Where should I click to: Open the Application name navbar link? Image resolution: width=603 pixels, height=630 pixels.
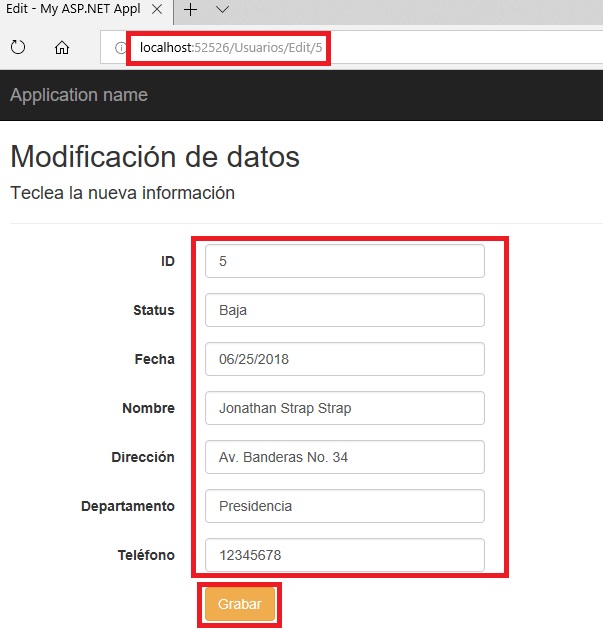click(79, 95)
